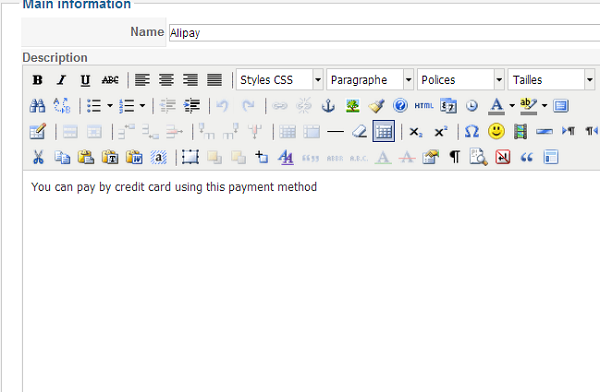
Task: Apply text color with A icon
Action: (496, 106)
